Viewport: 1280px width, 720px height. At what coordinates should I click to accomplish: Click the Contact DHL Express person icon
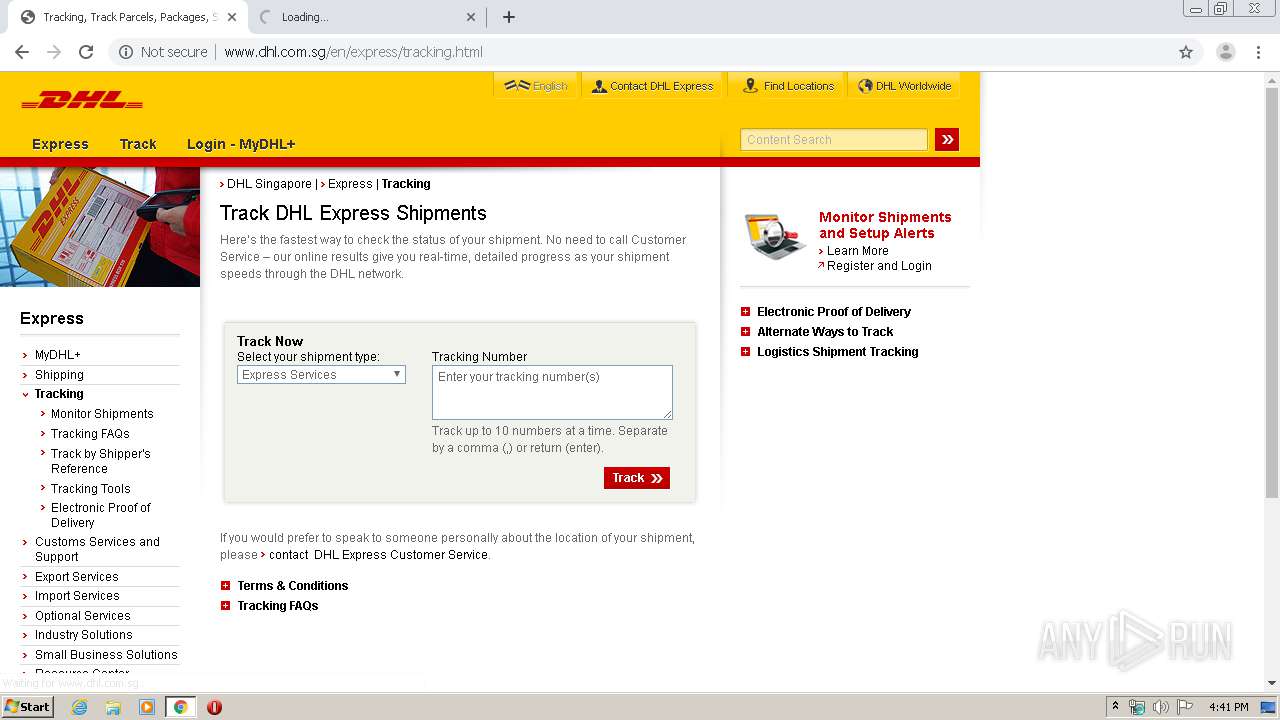coord(599,86)
